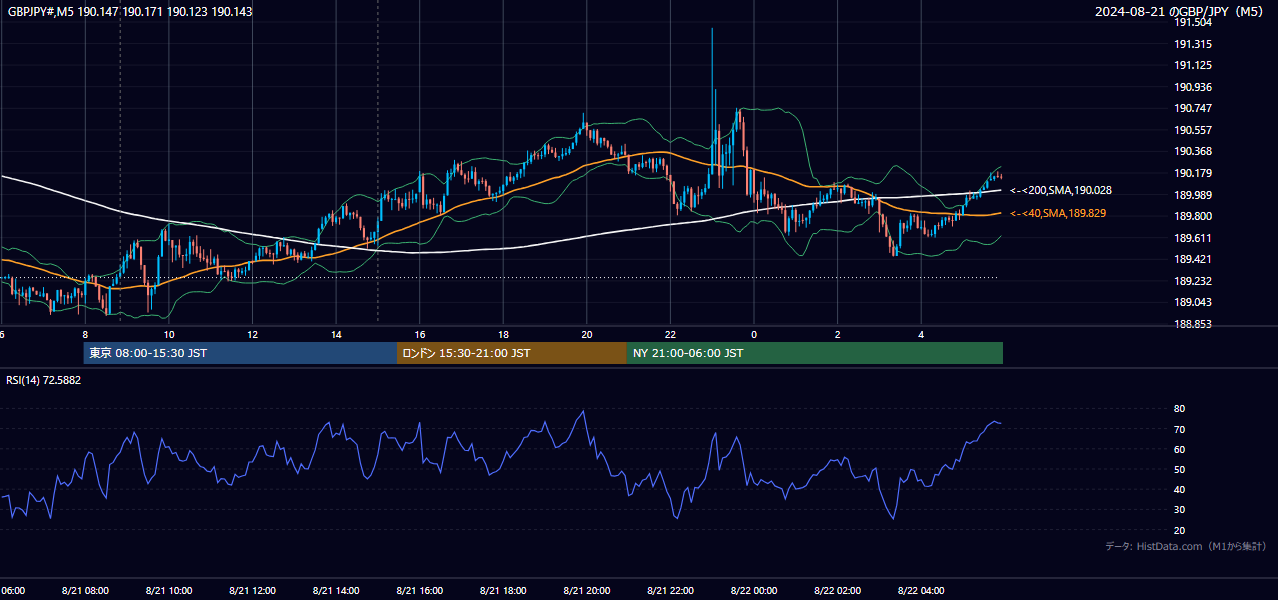Click the 8/22 00:00 time label
This screenshot has height=600, width=1278.
pos(754,590)
